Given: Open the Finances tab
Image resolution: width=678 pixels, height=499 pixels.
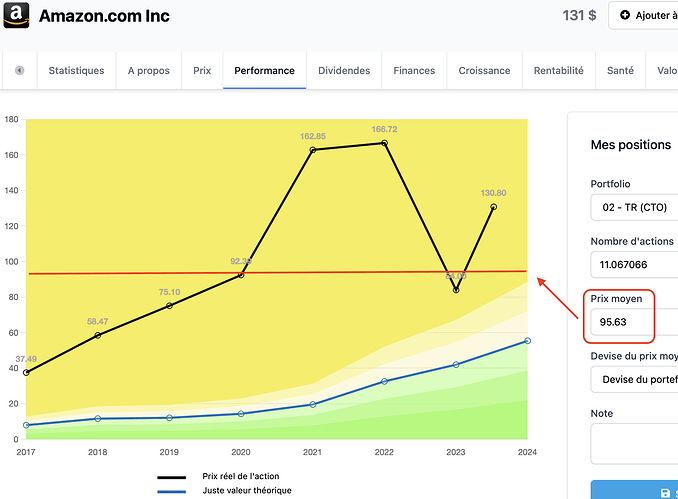Looking at the screenshot, I should pos(414,70).
